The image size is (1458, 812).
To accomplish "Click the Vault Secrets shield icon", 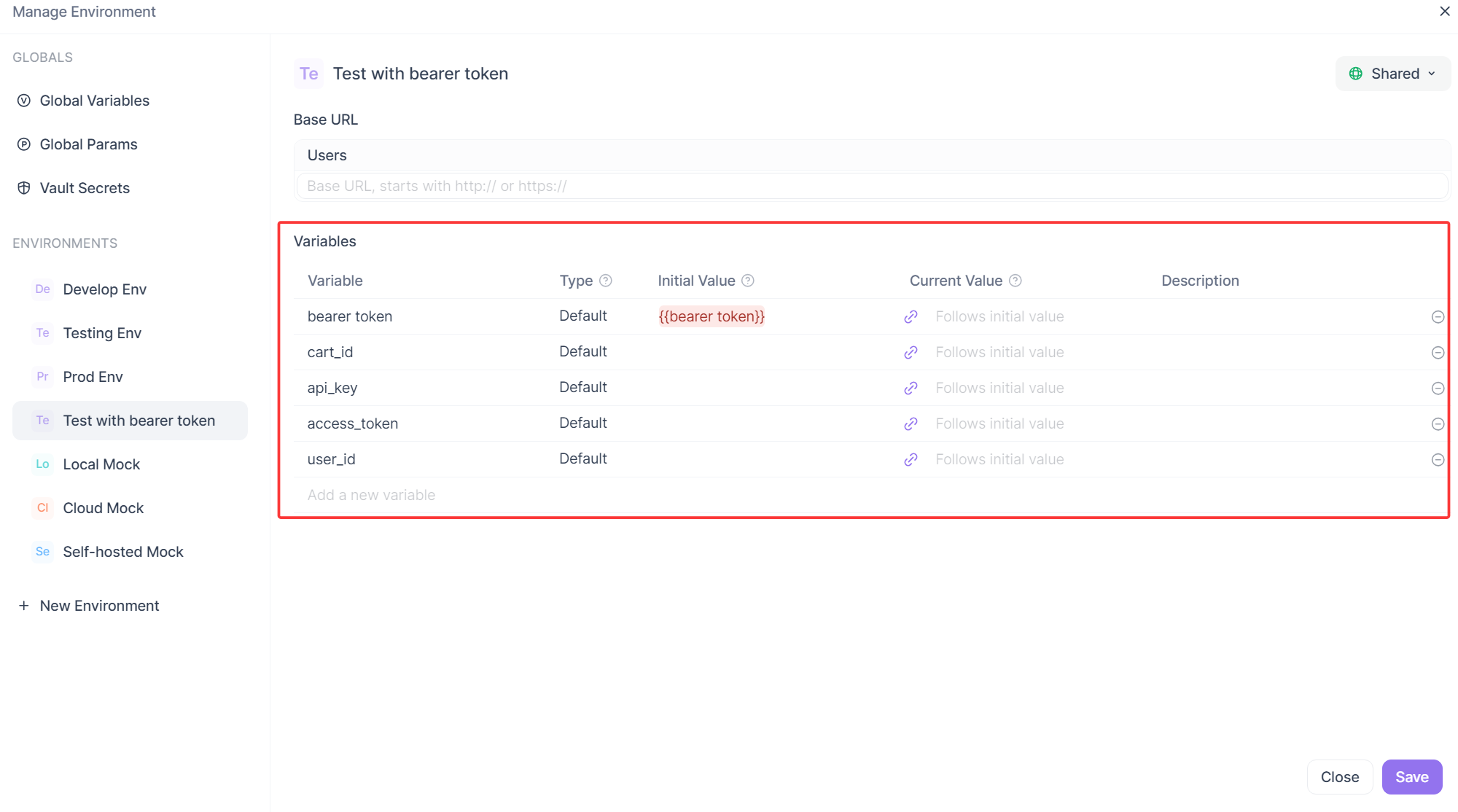I will (x=24, y=188).
